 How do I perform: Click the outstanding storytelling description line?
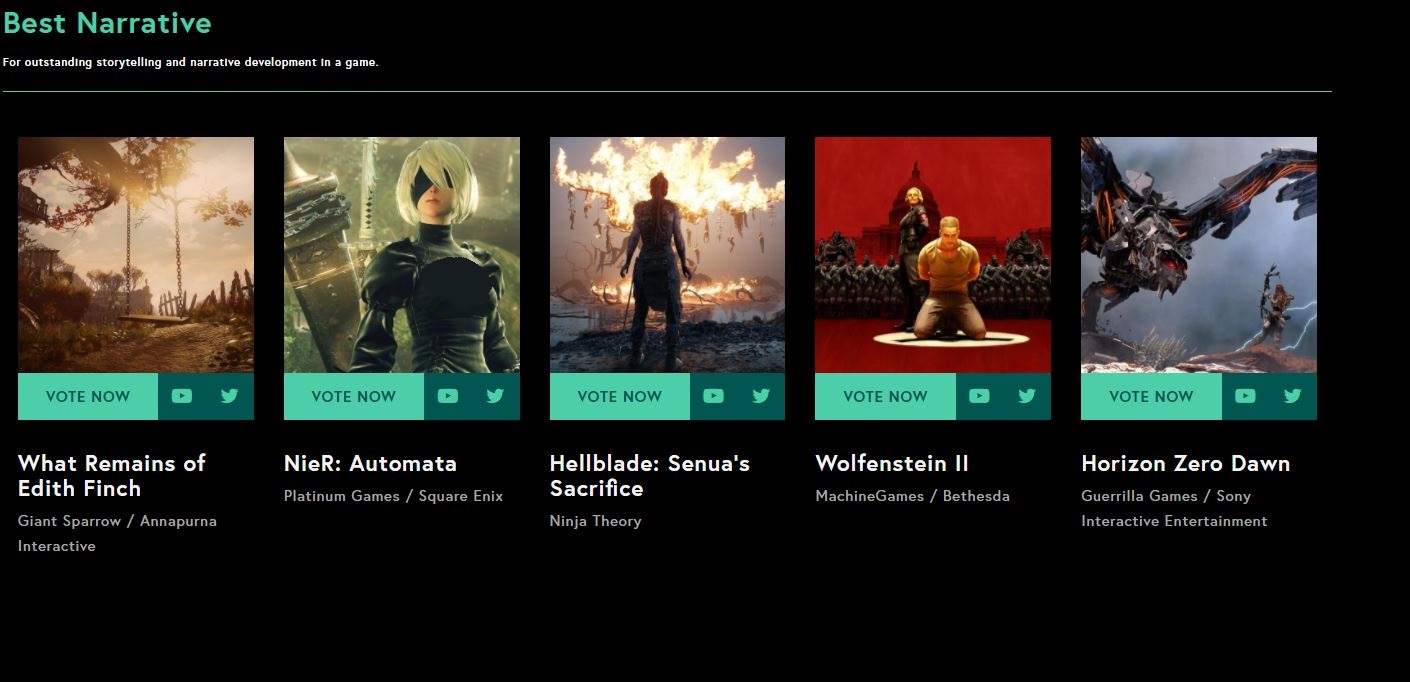click(190, 62)
